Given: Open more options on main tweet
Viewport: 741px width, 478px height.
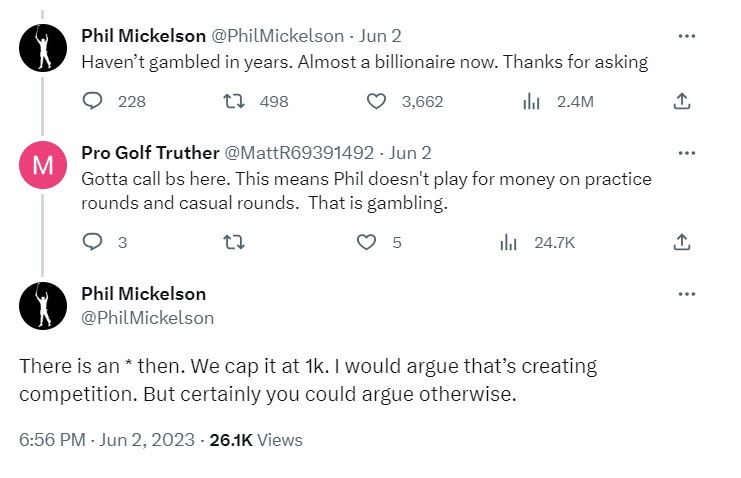Looking at the screenshot, I should [x=686, y=294].
